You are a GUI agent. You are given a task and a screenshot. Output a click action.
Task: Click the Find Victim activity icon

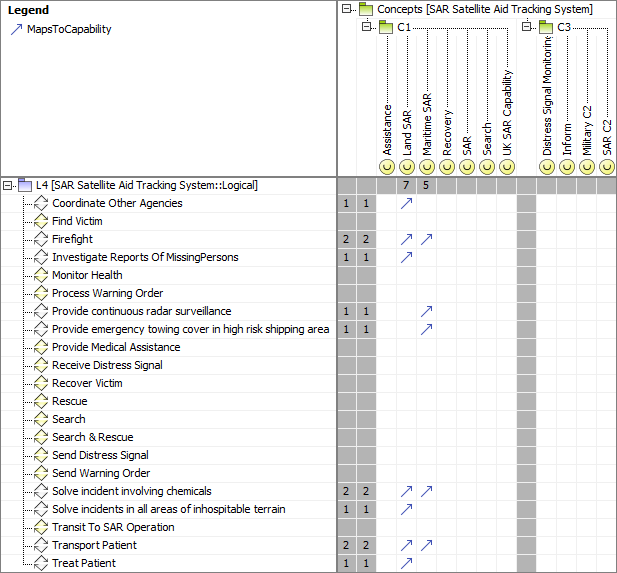click(x=41, y=221)
